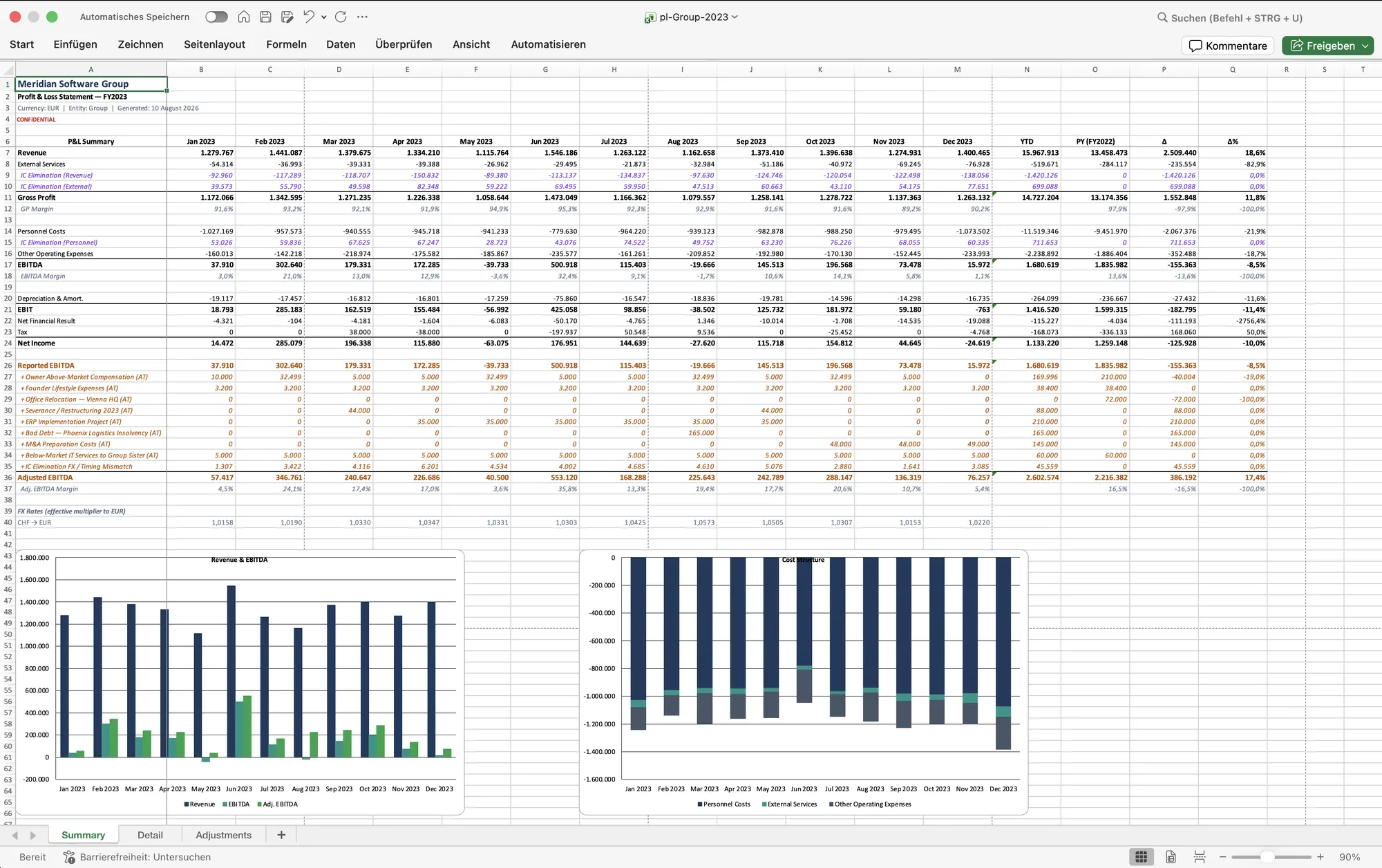
Task: Open the quick access more options ellipsis
Action: click(x=362, y=17)
